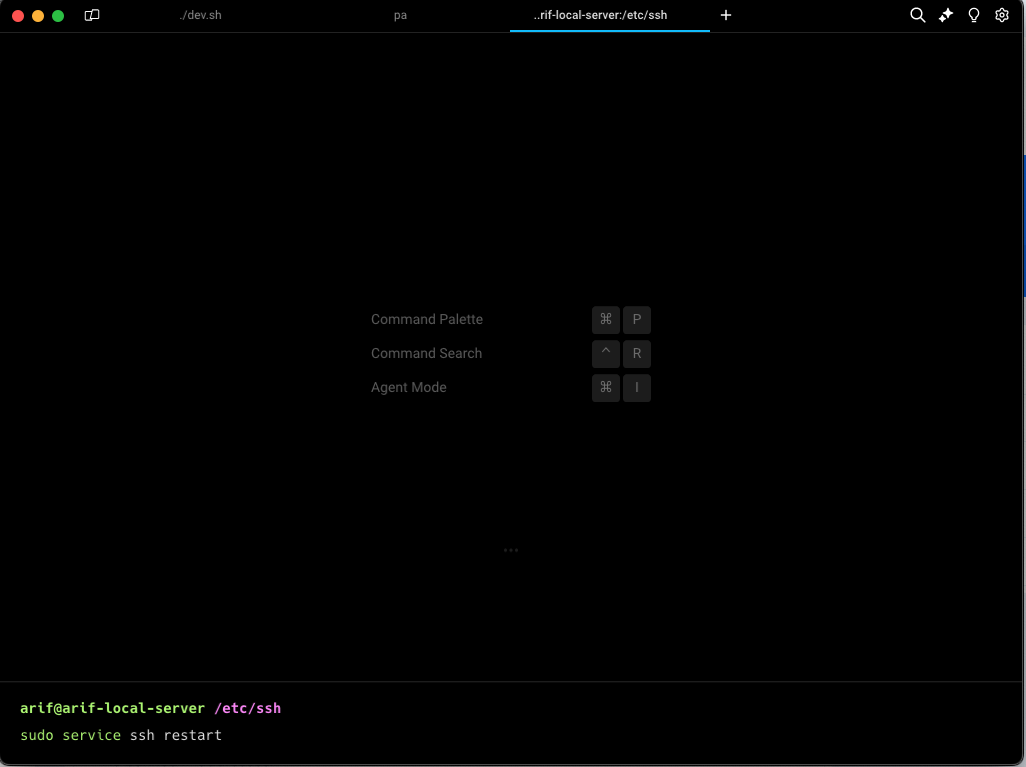Switch to the ./dev.sh tab
Screen dimensions: 1026x767
click(x=201, y=15)
